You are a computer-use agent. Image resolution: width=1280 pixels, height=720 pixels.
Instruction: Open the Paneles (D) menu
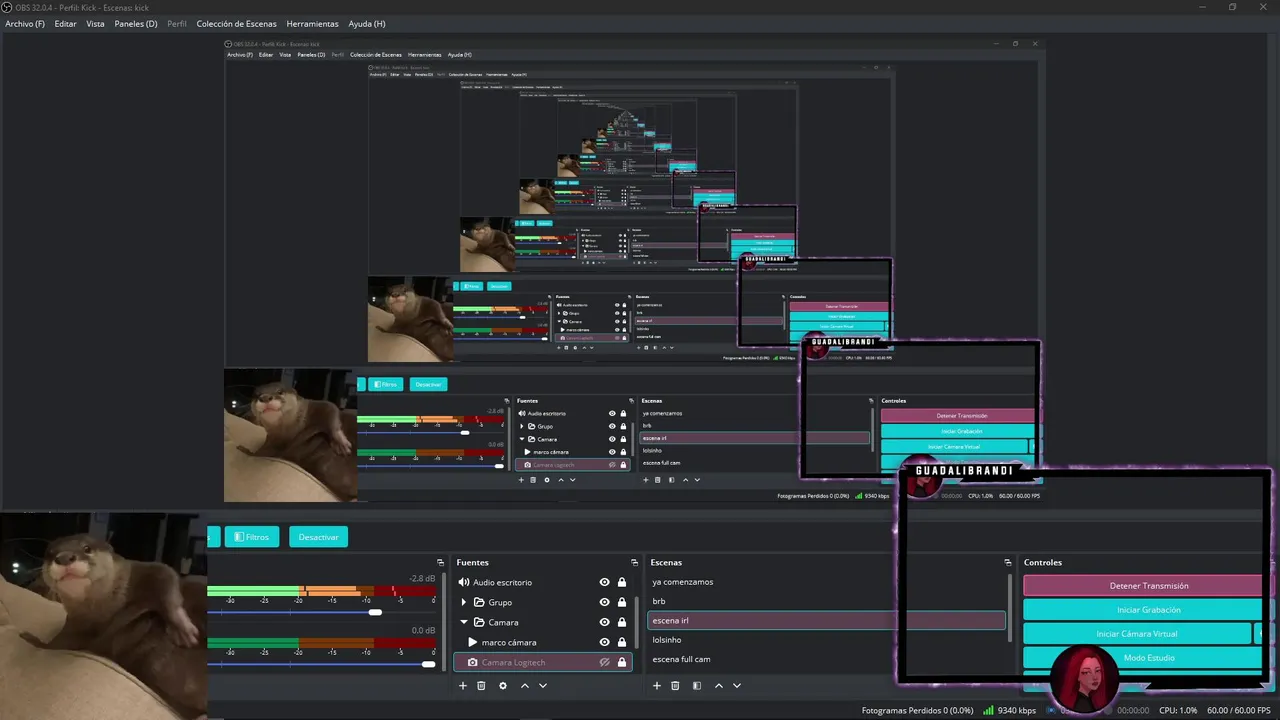(x=136, y=23)
